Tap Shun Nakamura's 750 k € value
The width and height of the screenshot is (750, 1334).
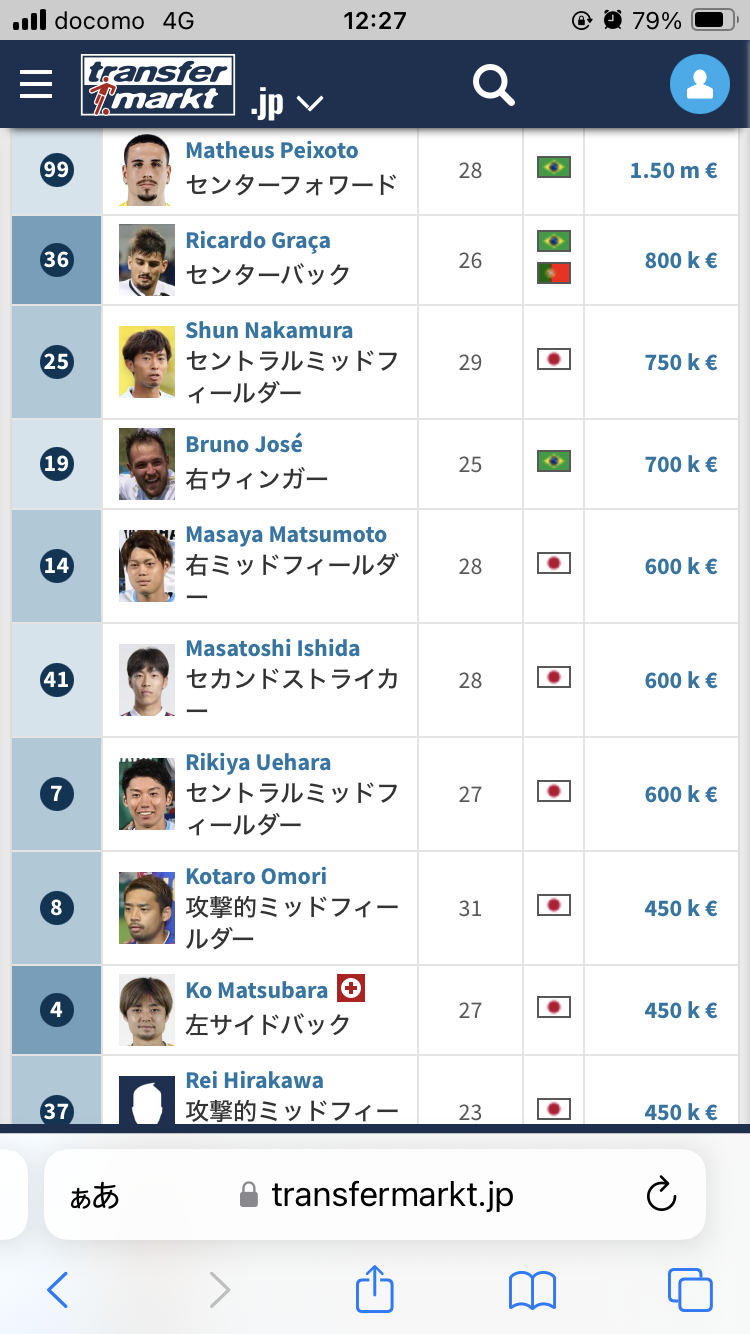pos(681,362)
